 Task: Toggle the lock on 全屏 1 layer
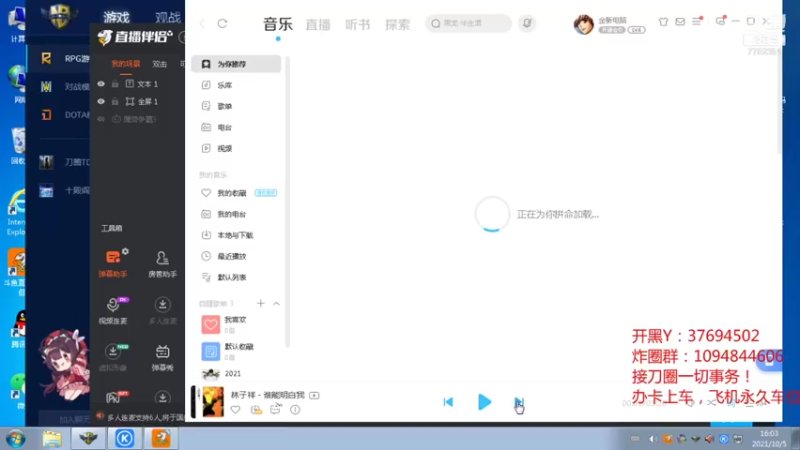pyautogui.click(x=115, y=102)
